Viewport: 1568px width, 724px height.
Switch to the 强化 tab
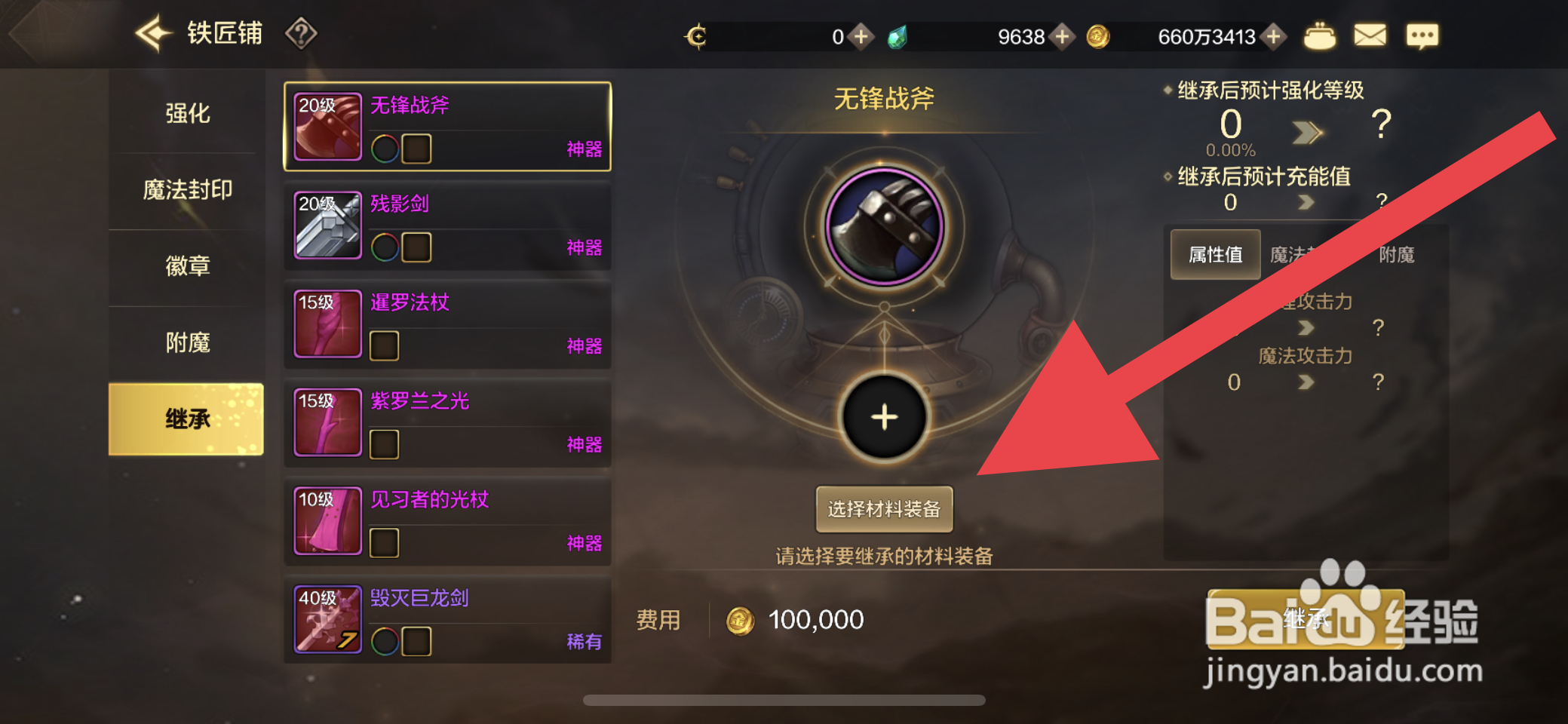(187, 113)
